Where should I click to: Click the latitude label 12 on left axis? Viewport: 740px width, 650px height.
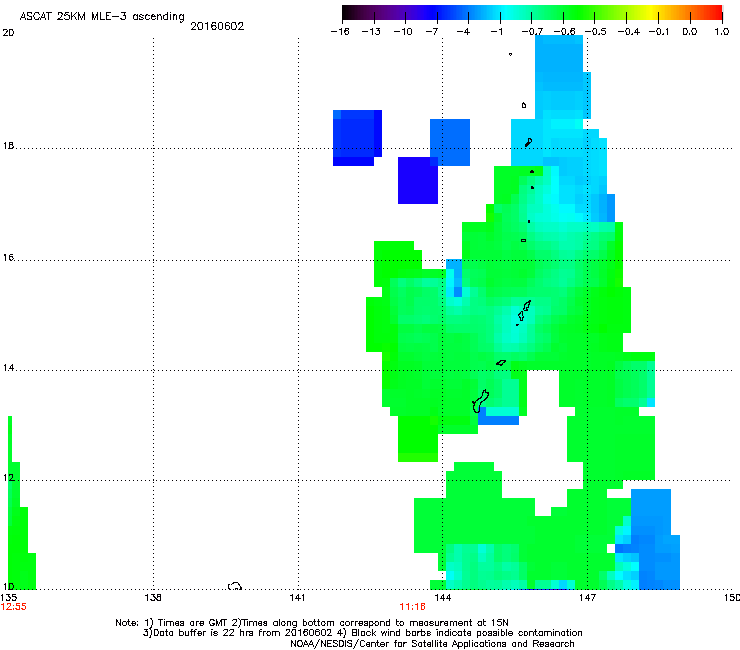click(x=8, y=478)
